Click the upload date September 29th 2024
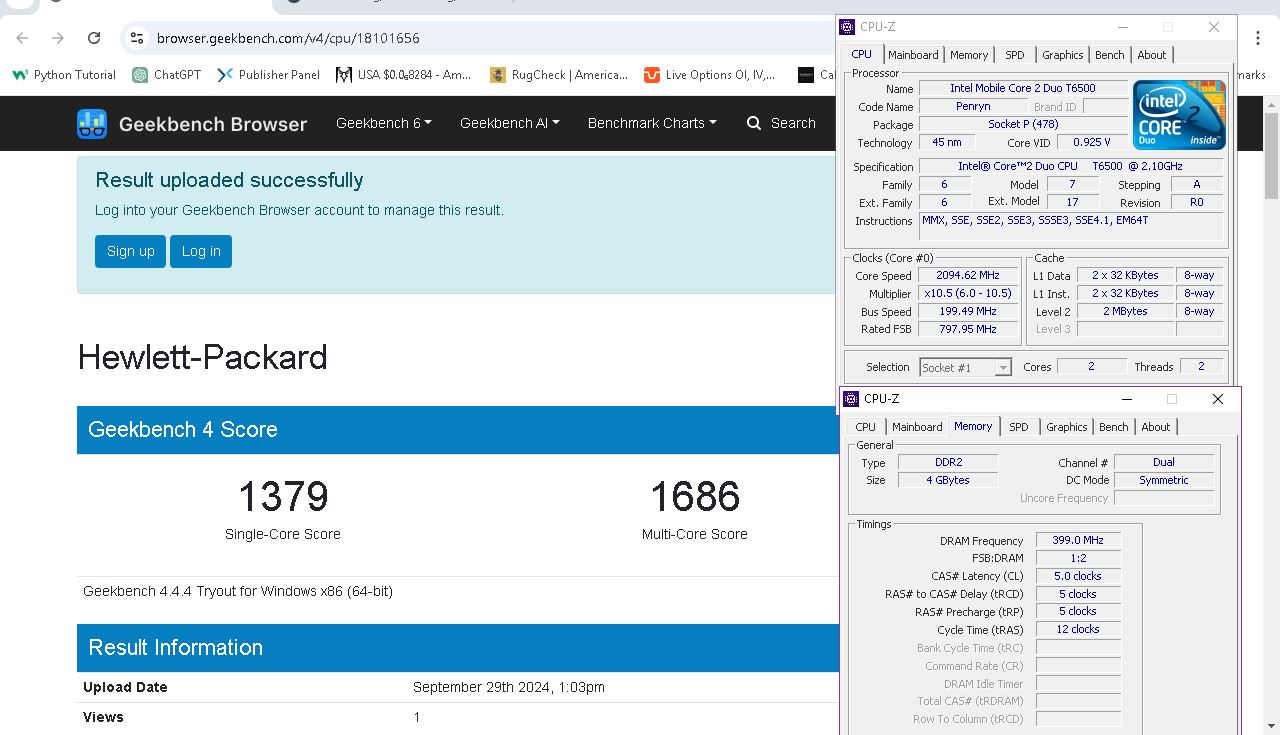The width and height of the screenshot is (1280, 735). tap(509, 687)
